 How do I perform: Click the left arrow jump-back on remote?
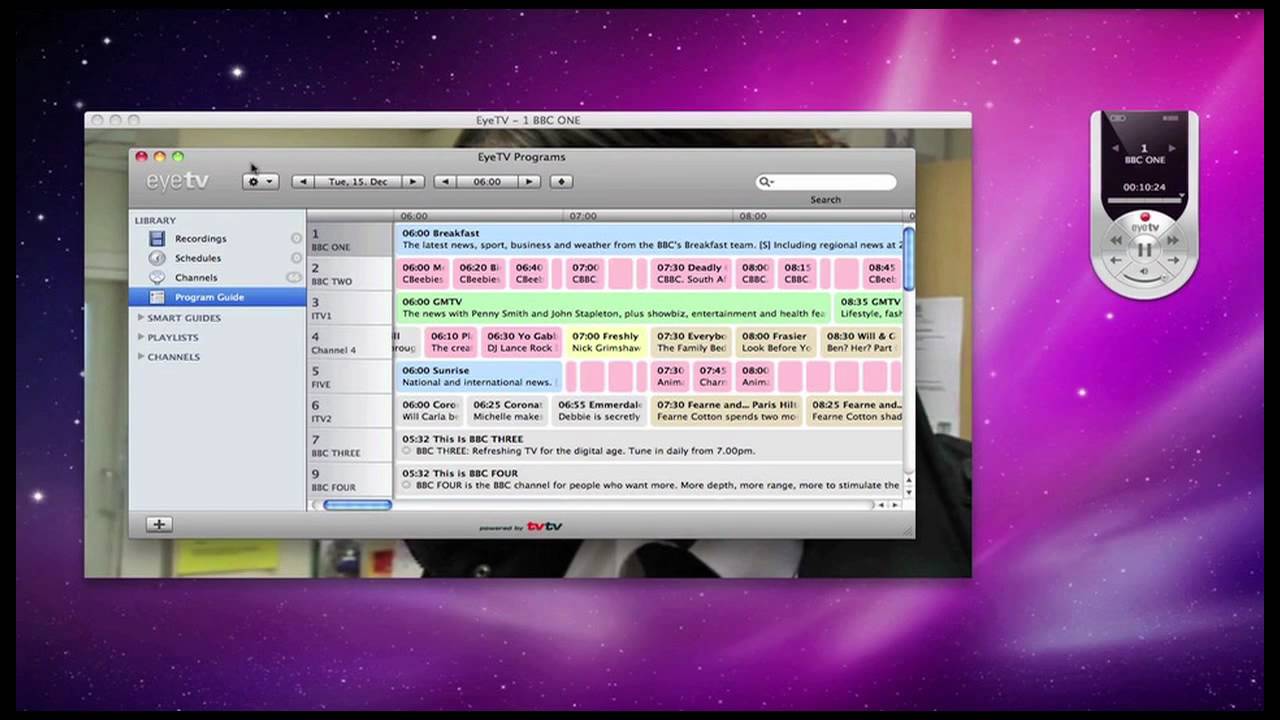pos(1117,260)
